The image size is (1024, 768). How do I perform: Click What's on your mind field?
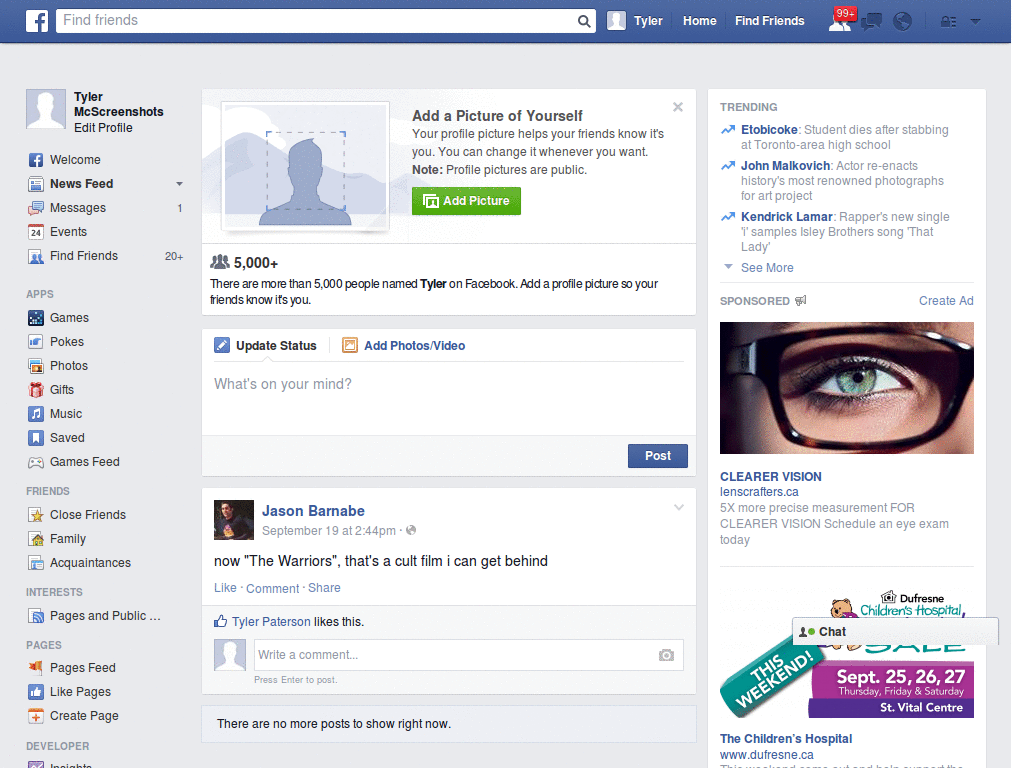(x=449, y=398)
